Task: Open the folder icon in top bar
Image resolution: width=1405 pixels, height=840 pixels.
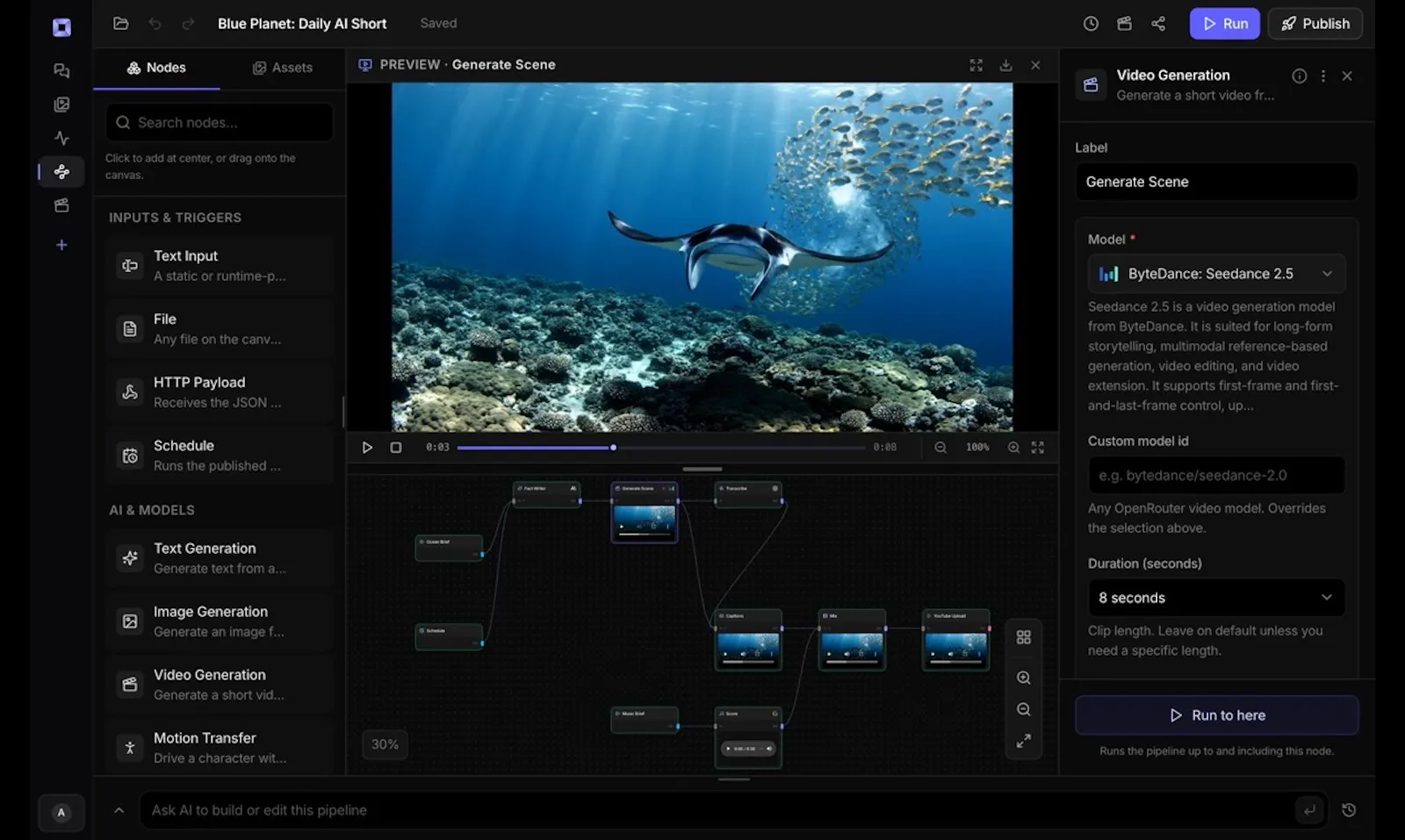Action: click(121, 24)
